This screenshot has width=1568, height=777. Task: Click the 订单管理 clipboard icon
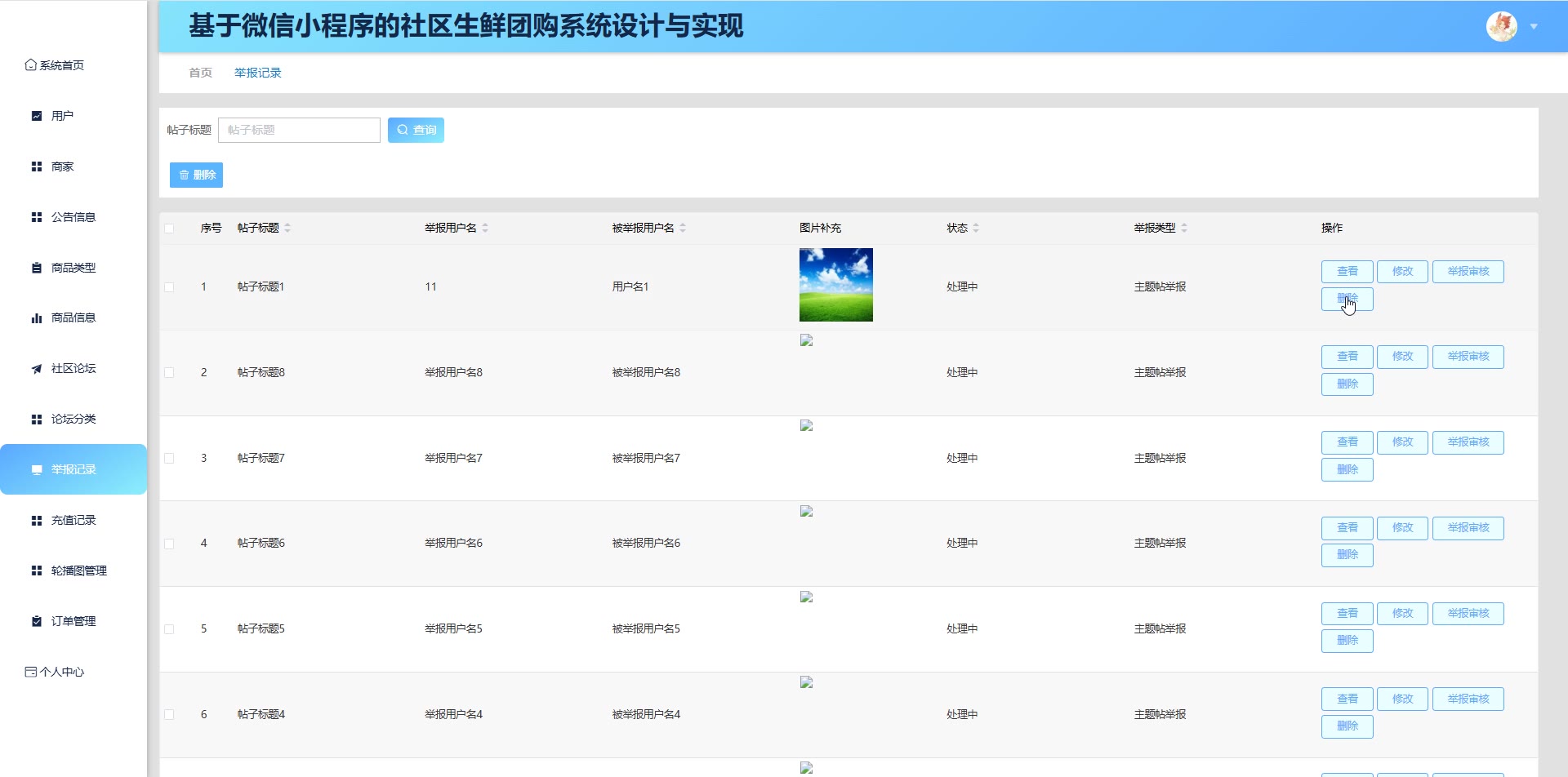coord(37,621)
